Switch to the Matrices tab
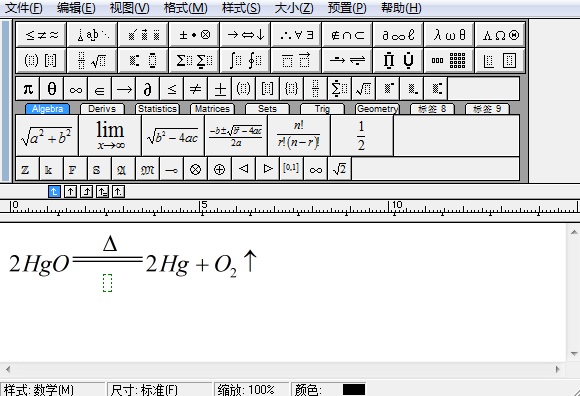Screen dimensions: 580x396 click(x=212, y=109)
